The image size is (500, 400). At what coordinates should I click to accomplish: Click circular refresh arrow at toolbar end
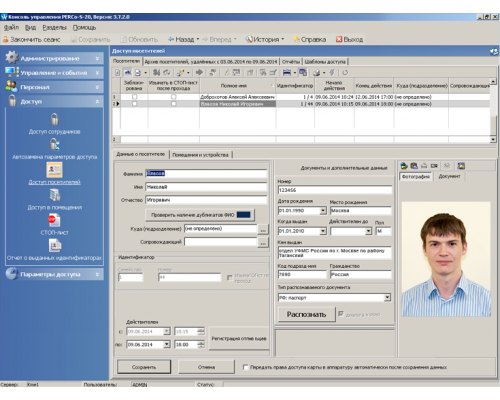coord(345,72)
